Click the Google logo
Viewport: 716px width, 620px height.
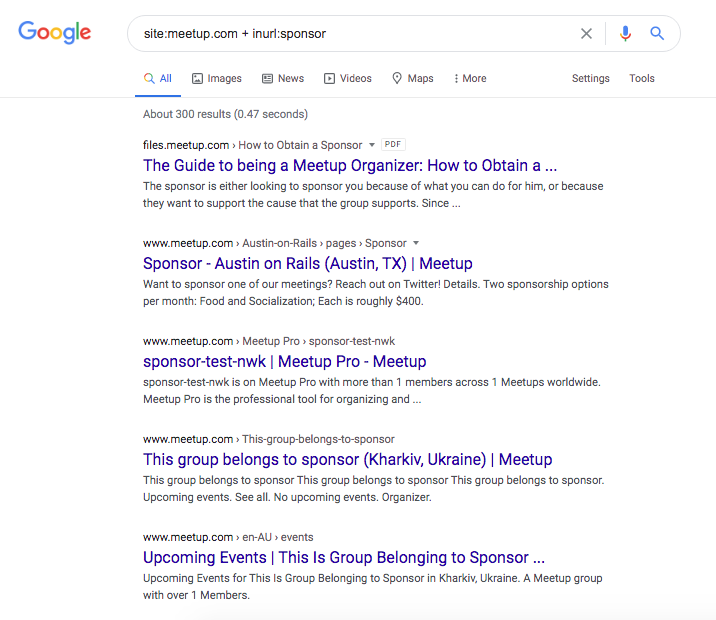coord(54,32)
